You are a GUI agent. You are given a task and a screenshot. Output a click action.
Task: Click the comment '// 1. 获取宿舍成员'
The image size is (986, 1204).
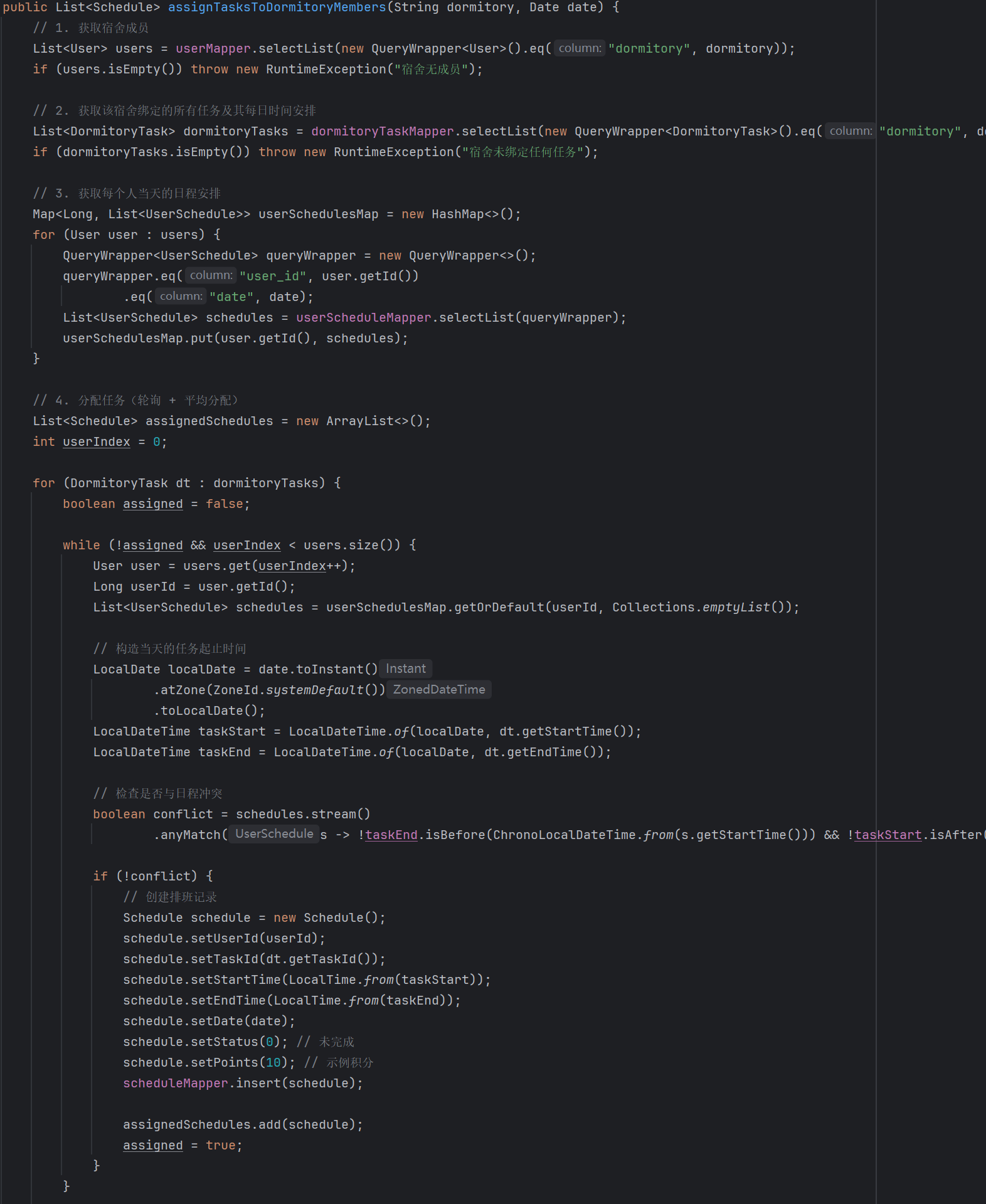coord(90,28)
